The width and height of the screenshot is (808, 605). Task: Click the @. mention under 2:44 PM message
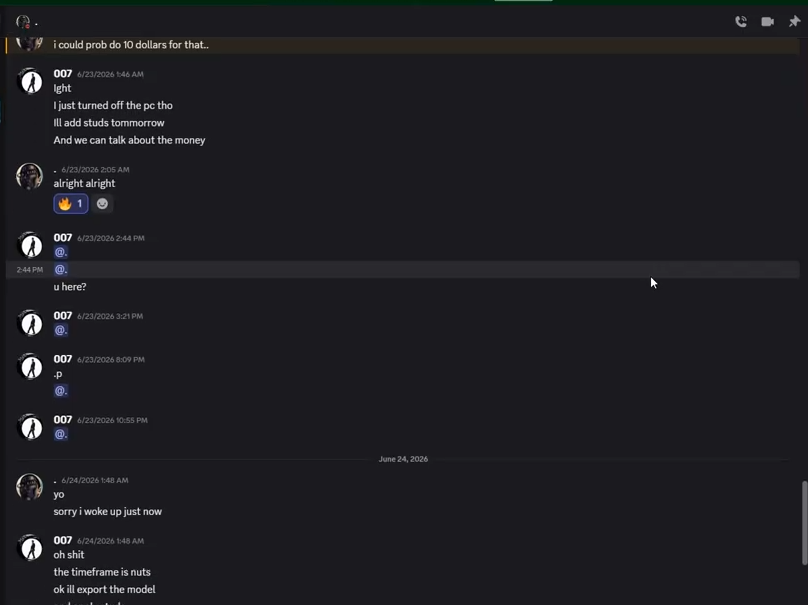click(61, 252)
